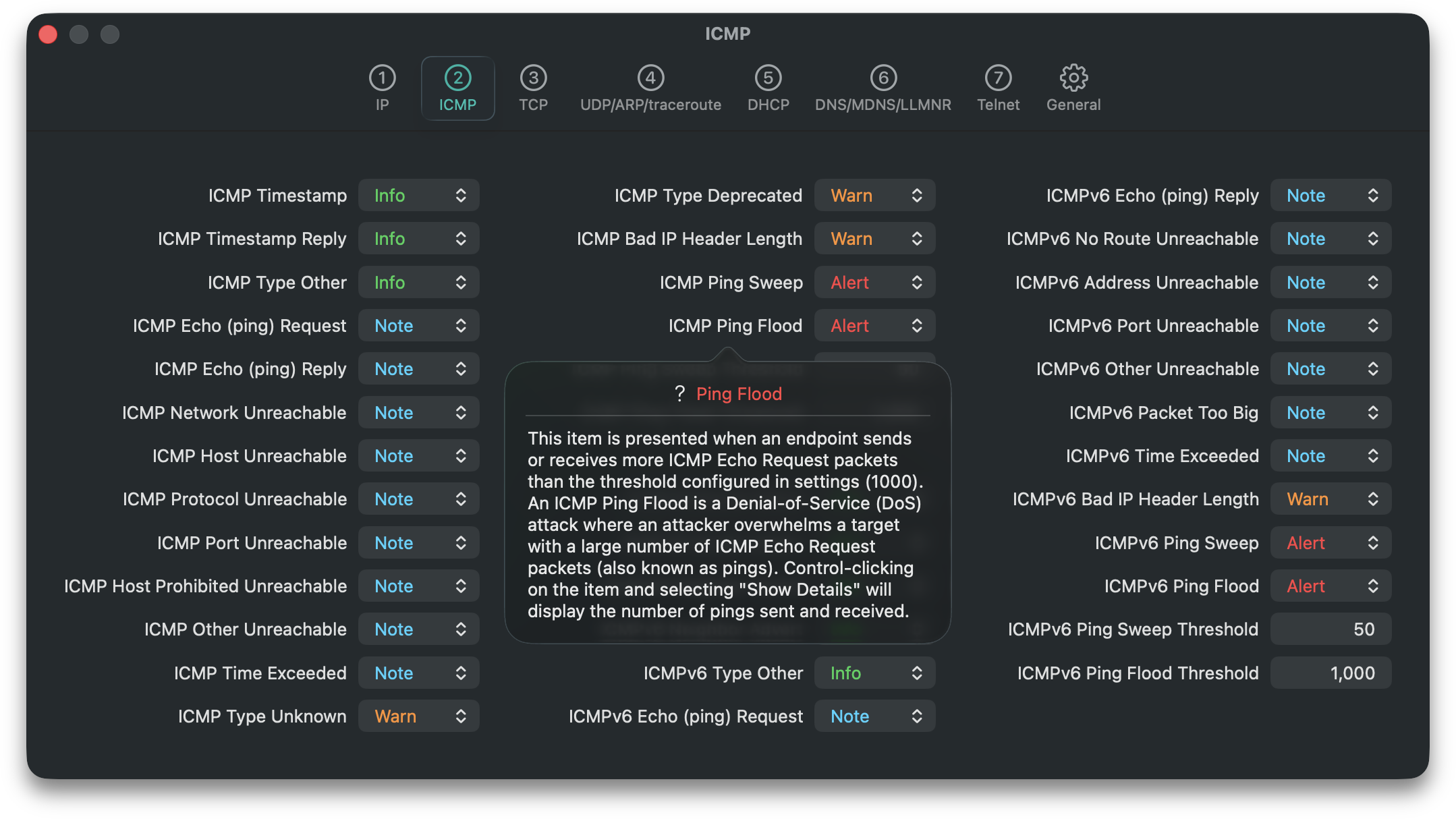
Task: Open ICMP Type Unknown severity popup
Action: (x=419, y=716)
